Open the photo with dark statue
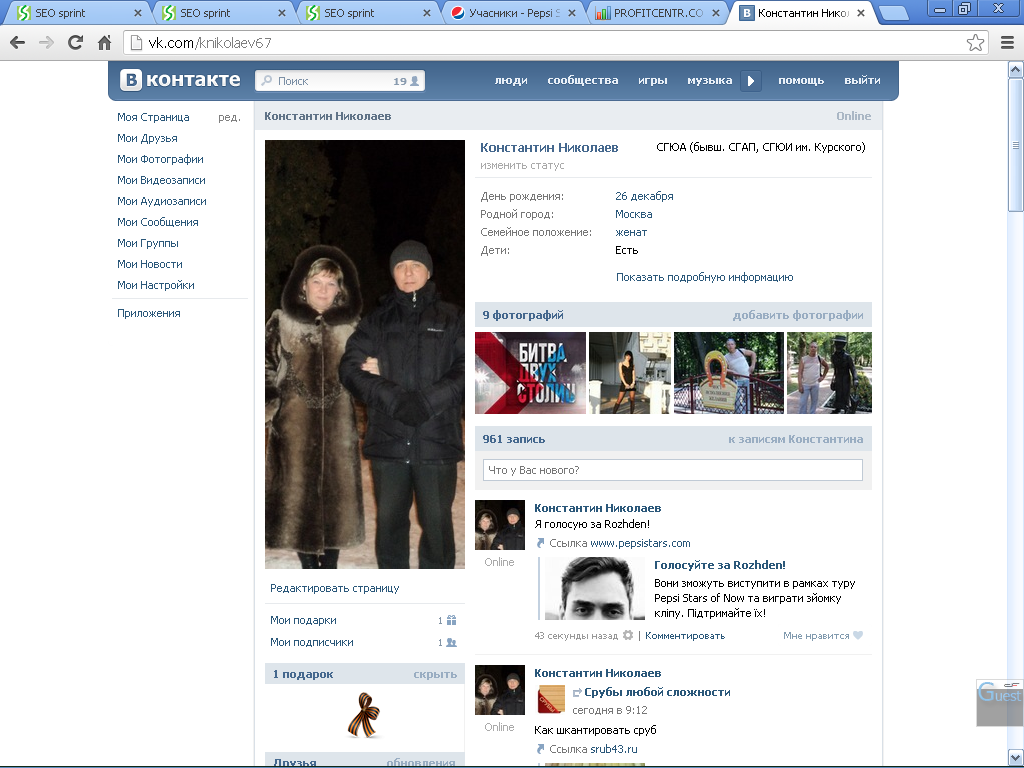The height and width of the screenshot is (768, 1024). [x=829, y=373]
